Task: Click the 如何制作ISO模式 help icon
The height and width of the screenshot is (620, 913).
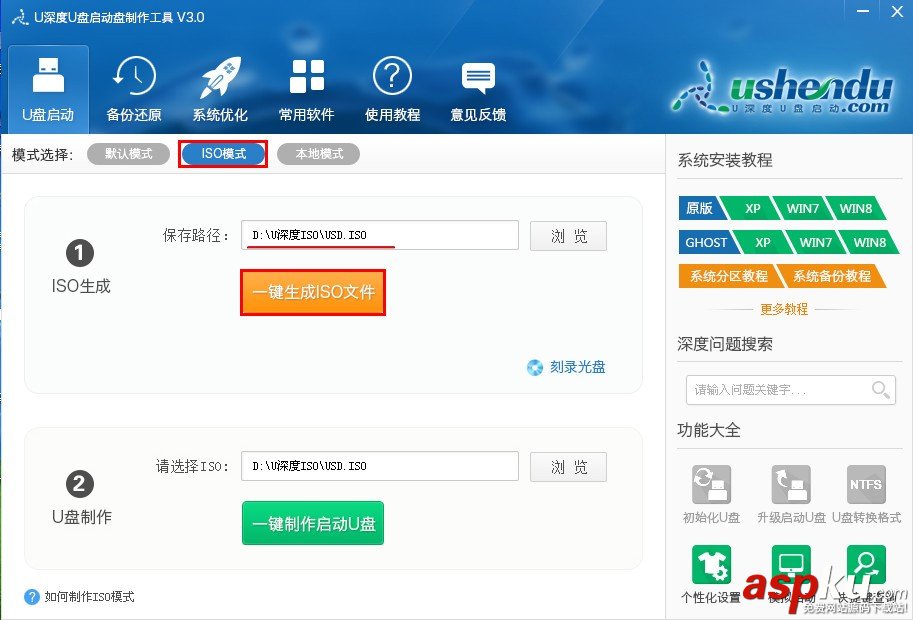Action: pyautogui.click(x=32, y=597)
